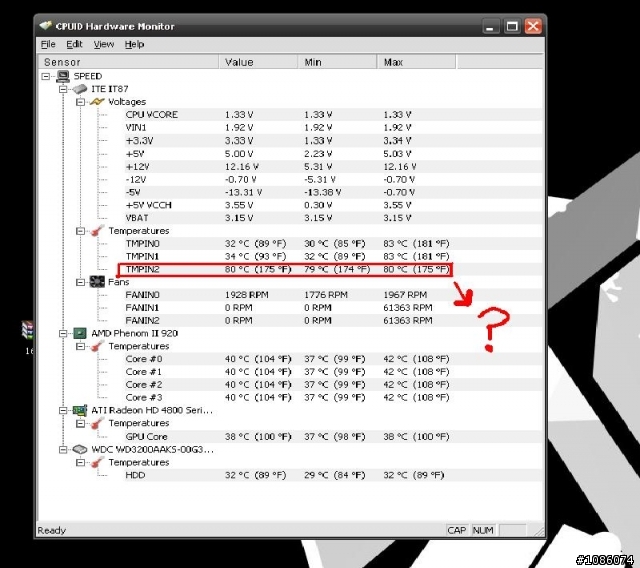Click the WDC hard drive icon

click(80, 449)
